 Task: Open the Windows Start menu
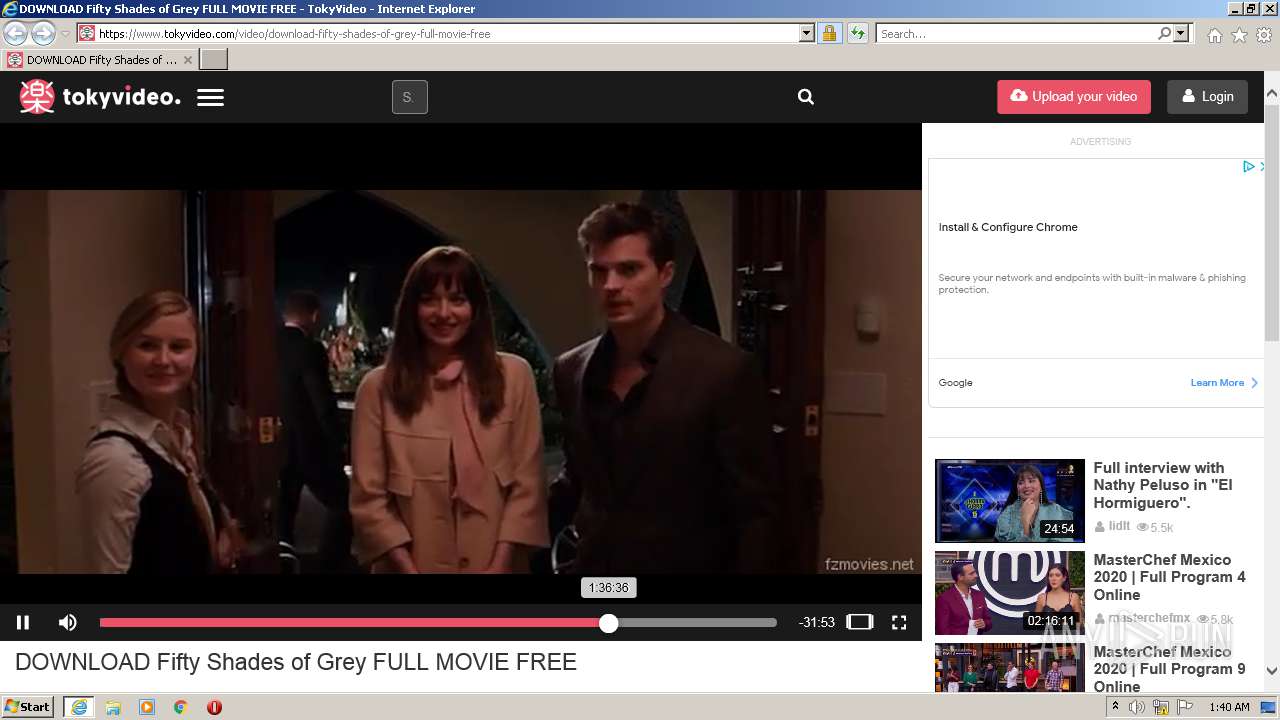pyautogui.click(x=28, y=707)
